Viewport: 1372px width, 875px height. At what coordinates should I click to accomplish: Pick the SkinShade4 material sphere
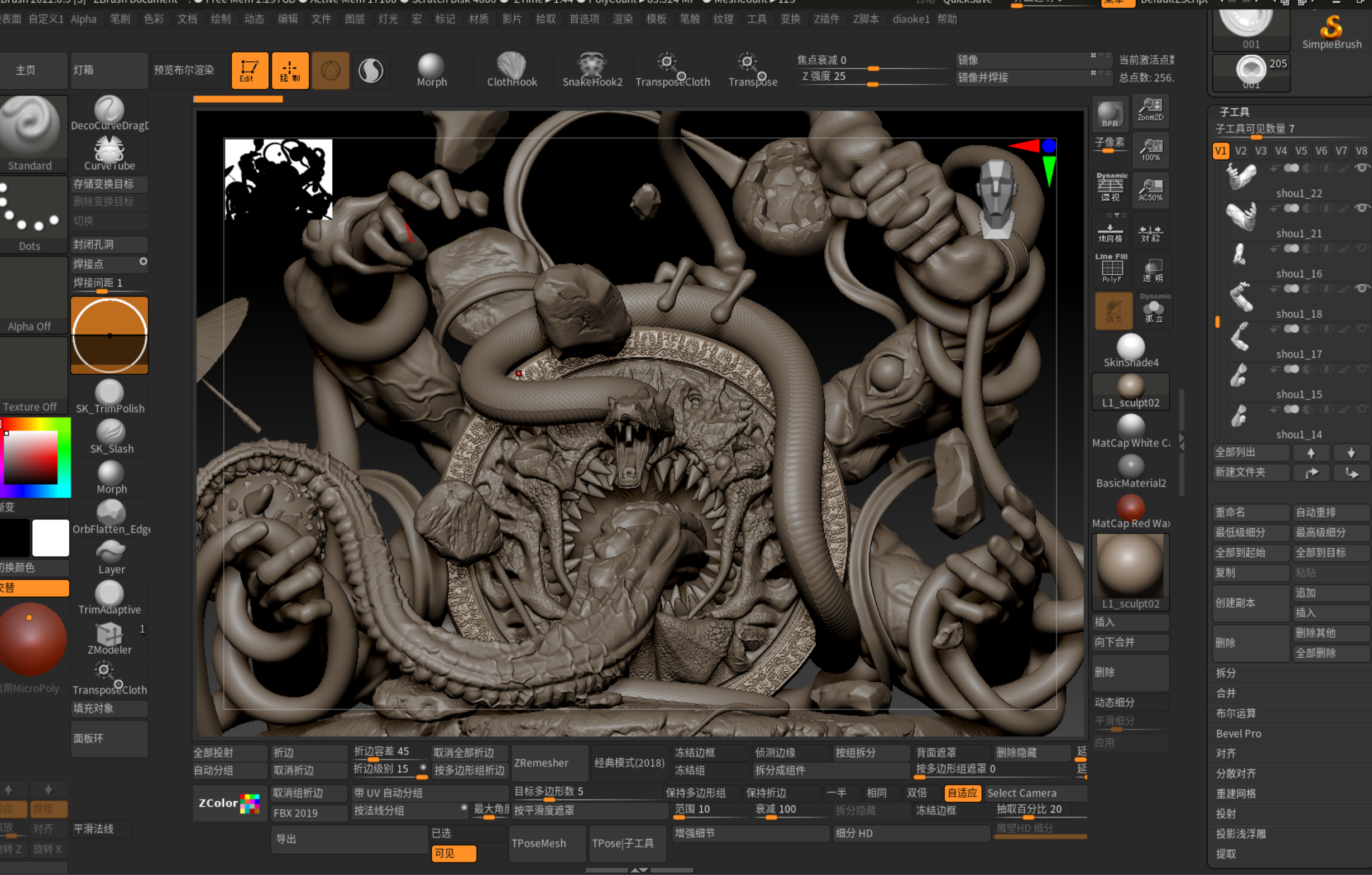pos(1130,347)
